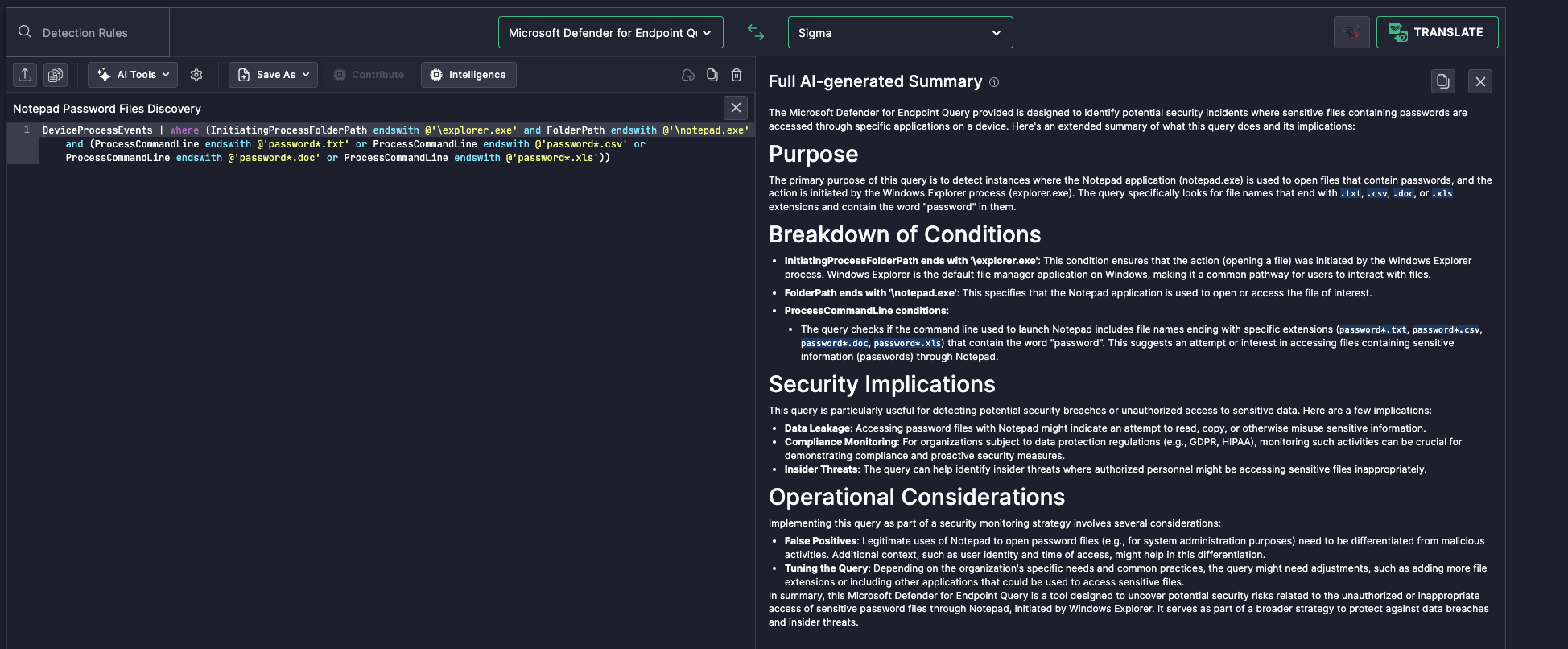Click the Insider Threats bullet label
Viewport: 1568px width, 649px height.
(x=821, y=469)
